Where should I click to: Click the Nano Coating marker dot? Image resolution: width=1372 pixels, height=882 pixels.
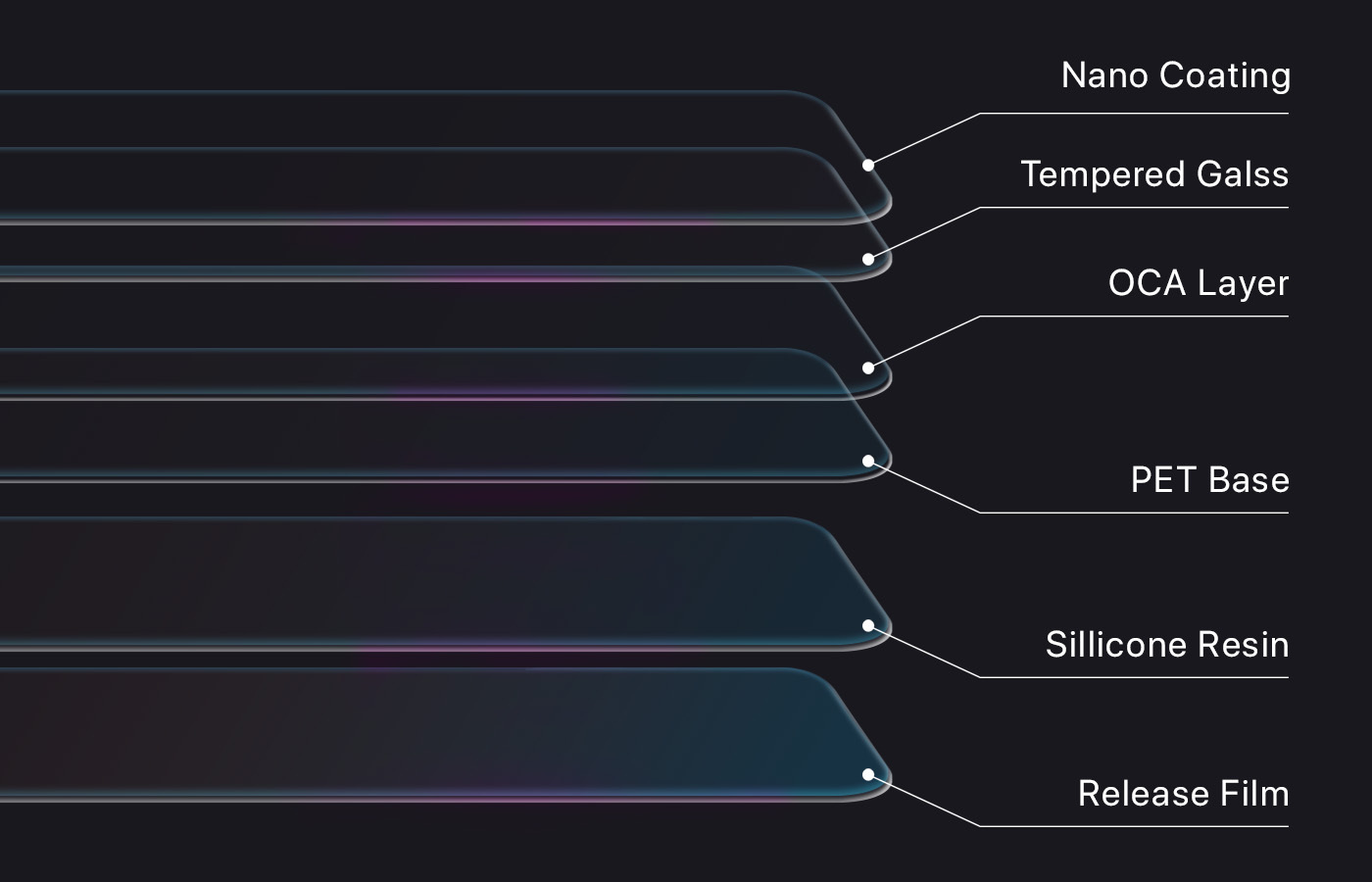coord(868,165)
